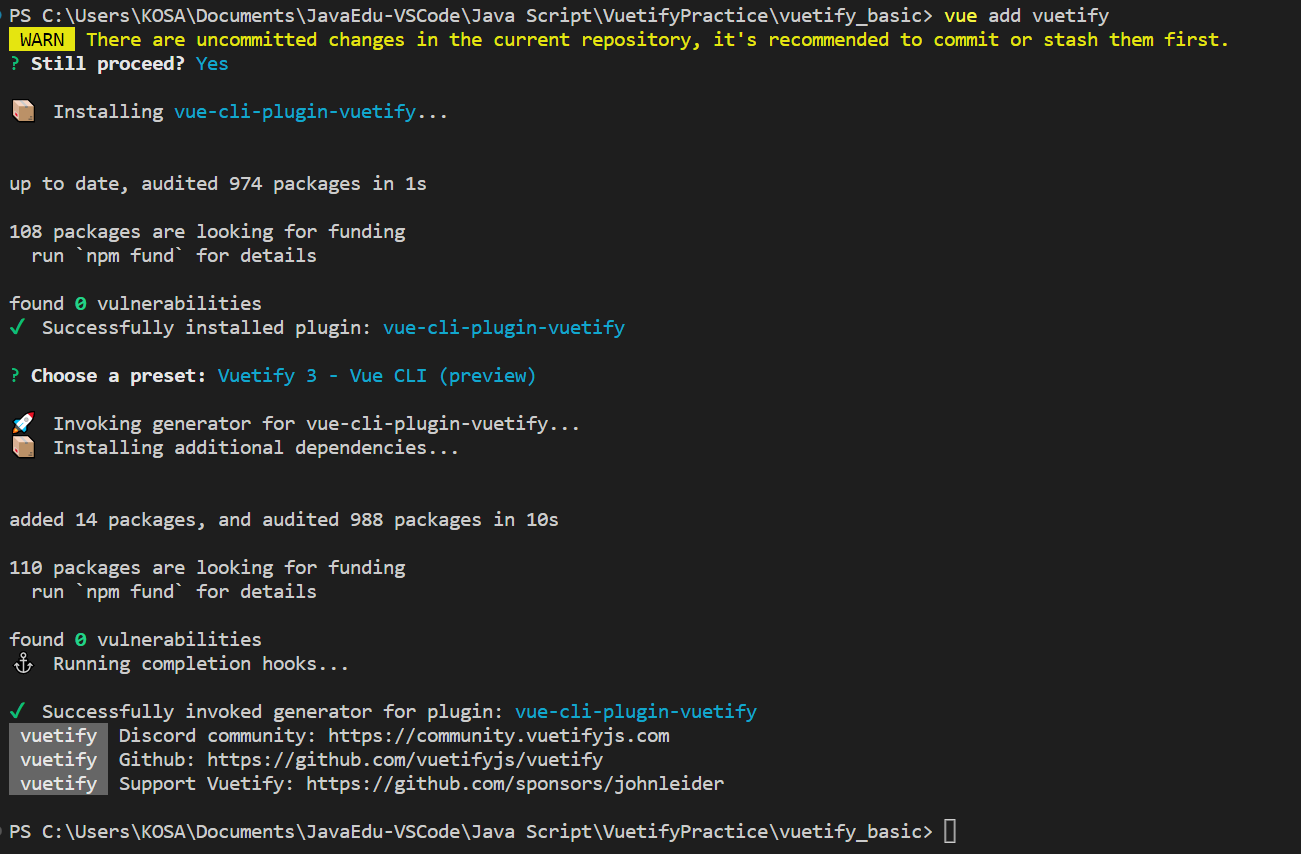Click 'Choose a preset:' prompt label

119,376
